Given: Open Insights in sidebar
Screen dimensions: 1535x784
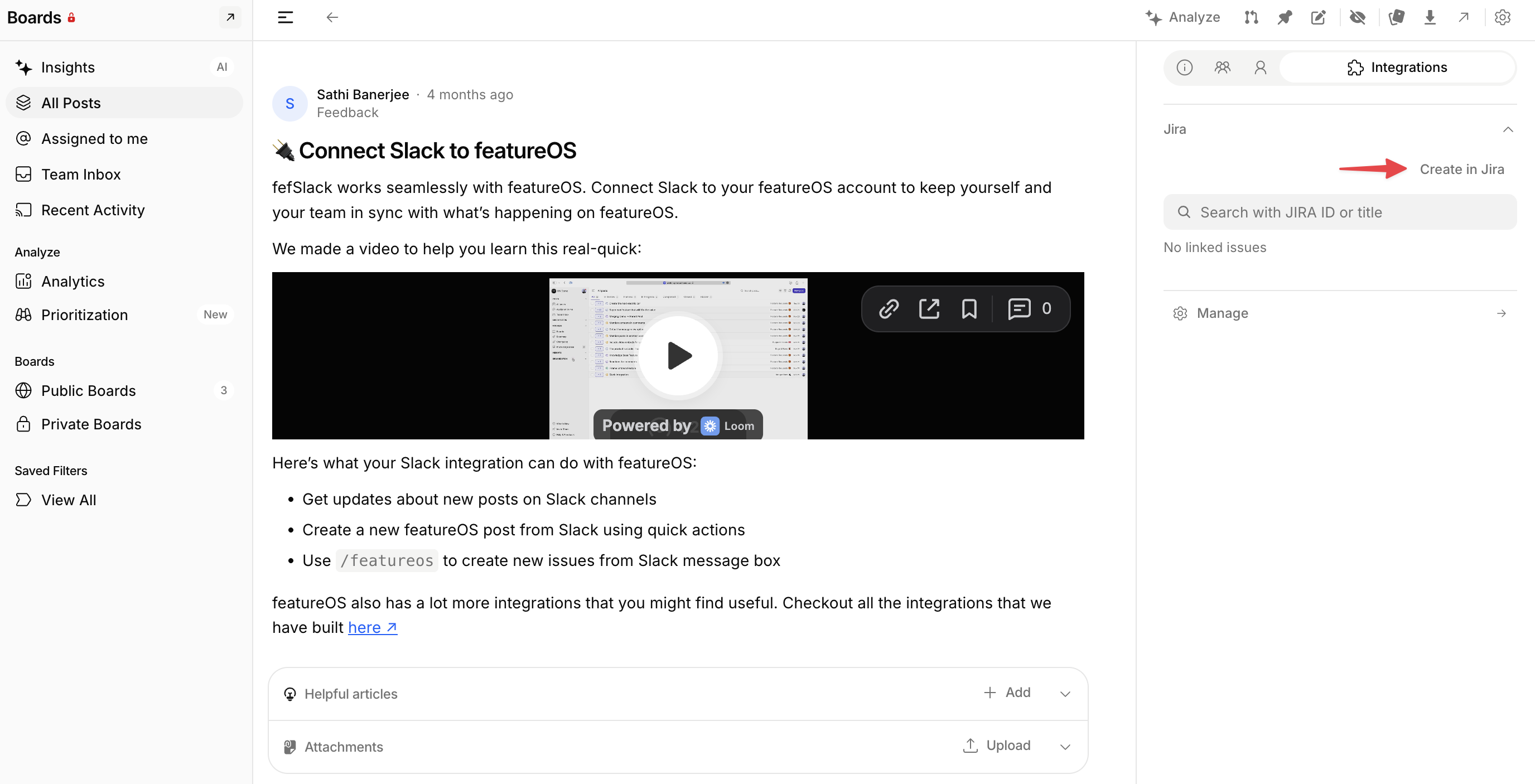Looking at the screenshot, I should coord(124,67).
